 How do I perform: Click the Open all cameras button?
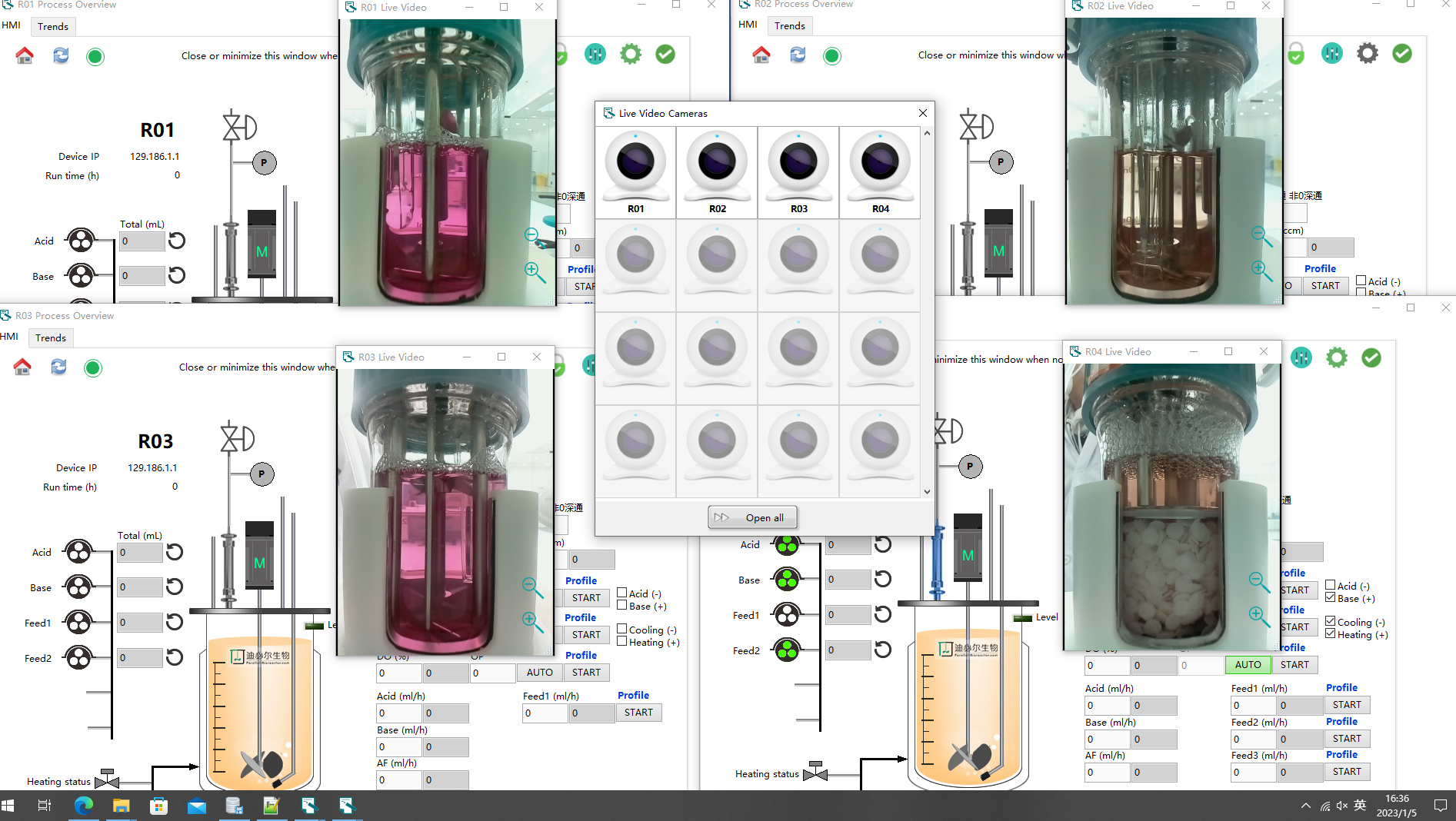pyautogui.click(x=752, y=517)
